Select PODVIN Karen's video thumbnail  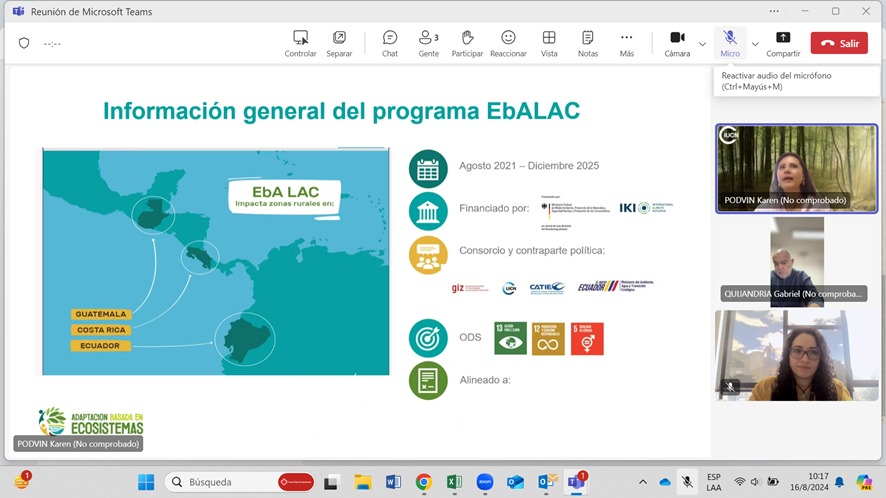point(796,167)
